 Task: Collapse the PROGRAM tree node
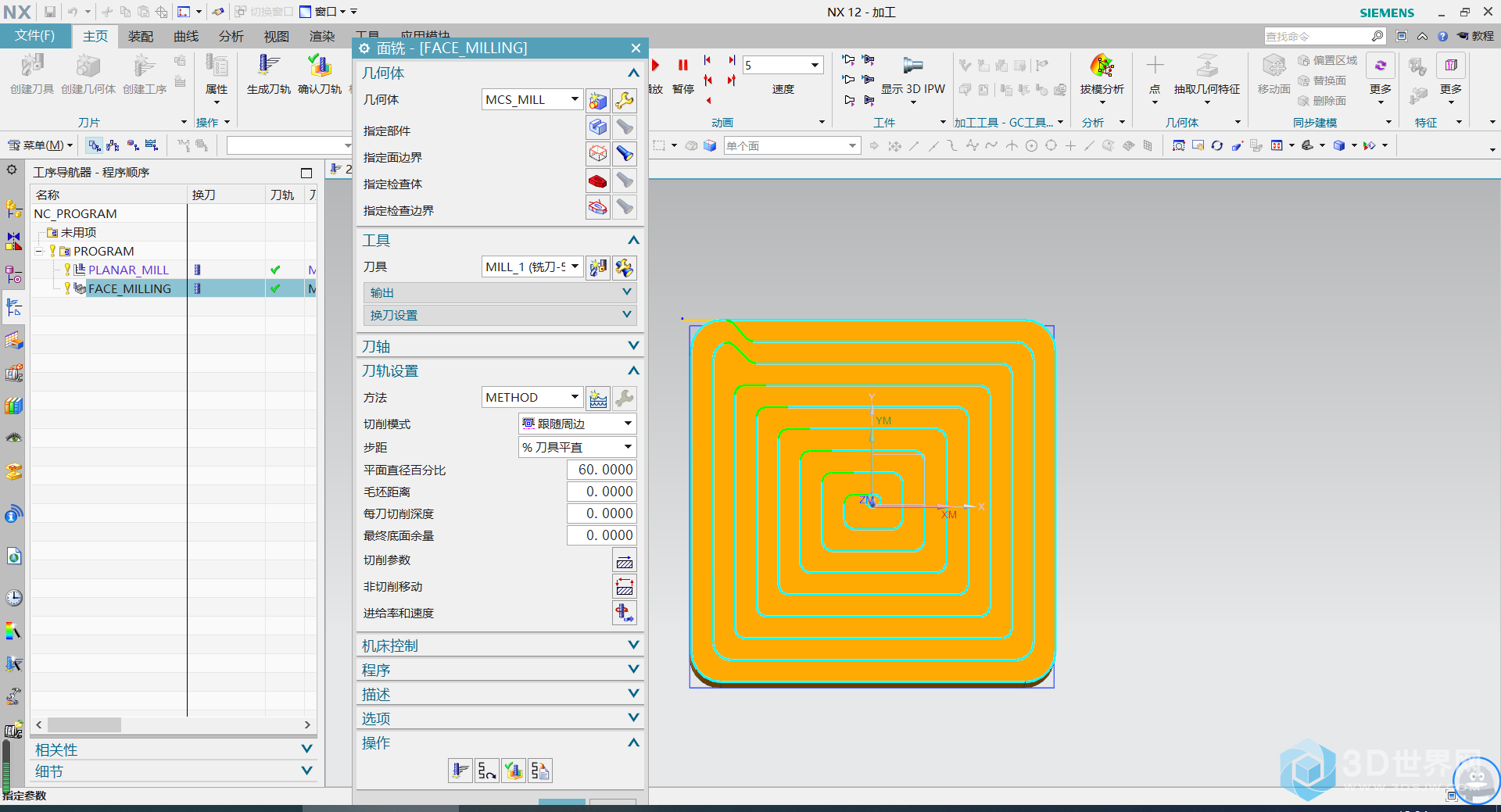39,252
